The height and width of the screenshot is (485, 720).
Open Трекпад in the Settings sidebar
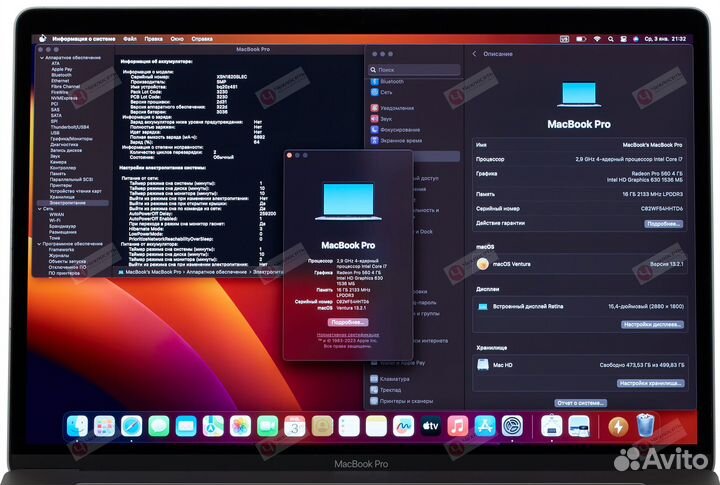[385, 390]
